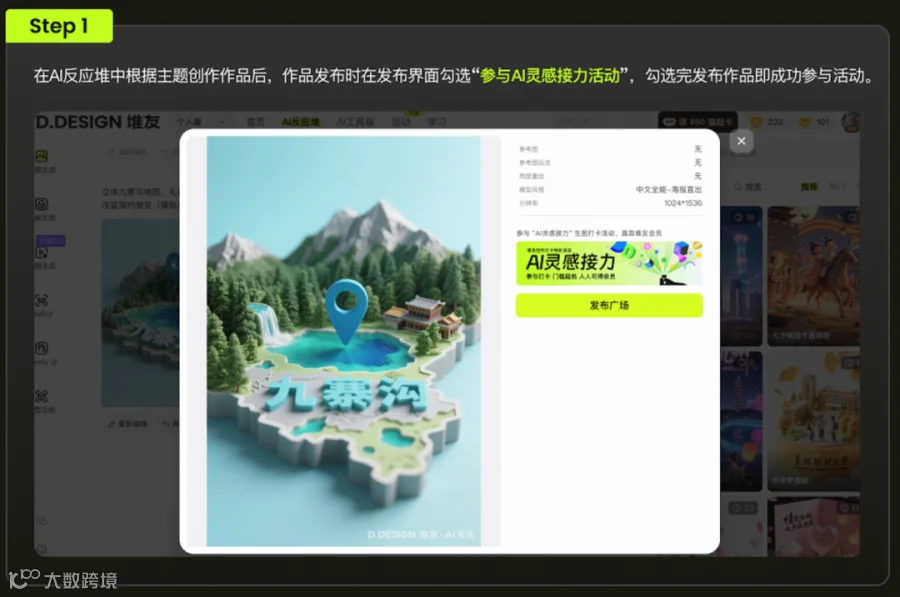This screenshot has height=597, width=900.
Task: Open the Comfy UI sidebar icon
Action: [x=42, y=348]
